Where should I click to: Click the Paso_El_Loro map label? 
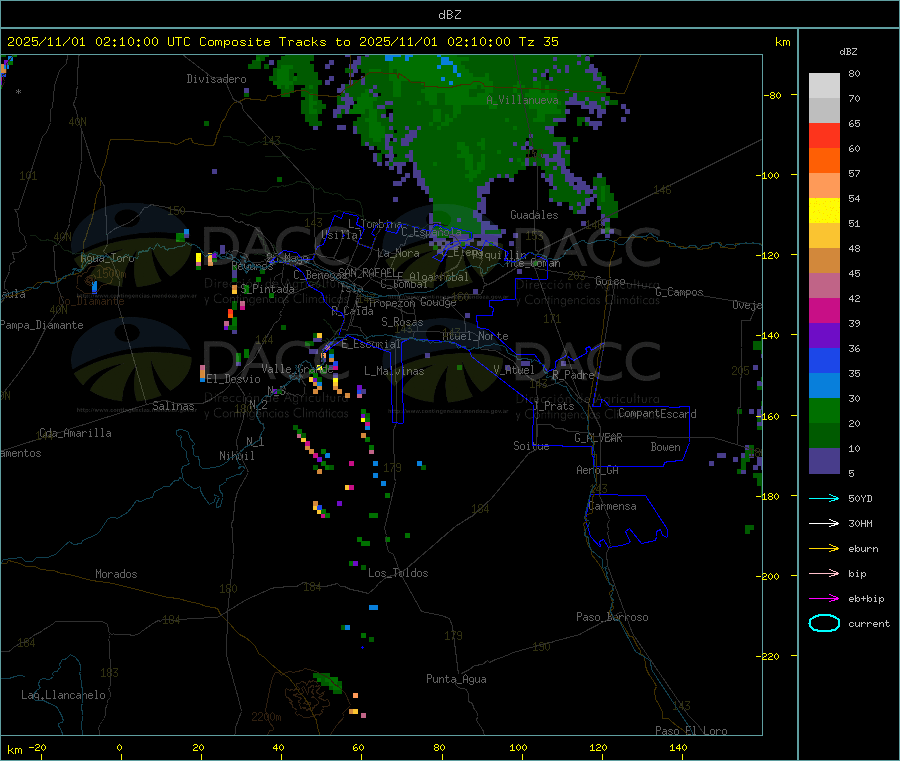[x=692, y=731]
